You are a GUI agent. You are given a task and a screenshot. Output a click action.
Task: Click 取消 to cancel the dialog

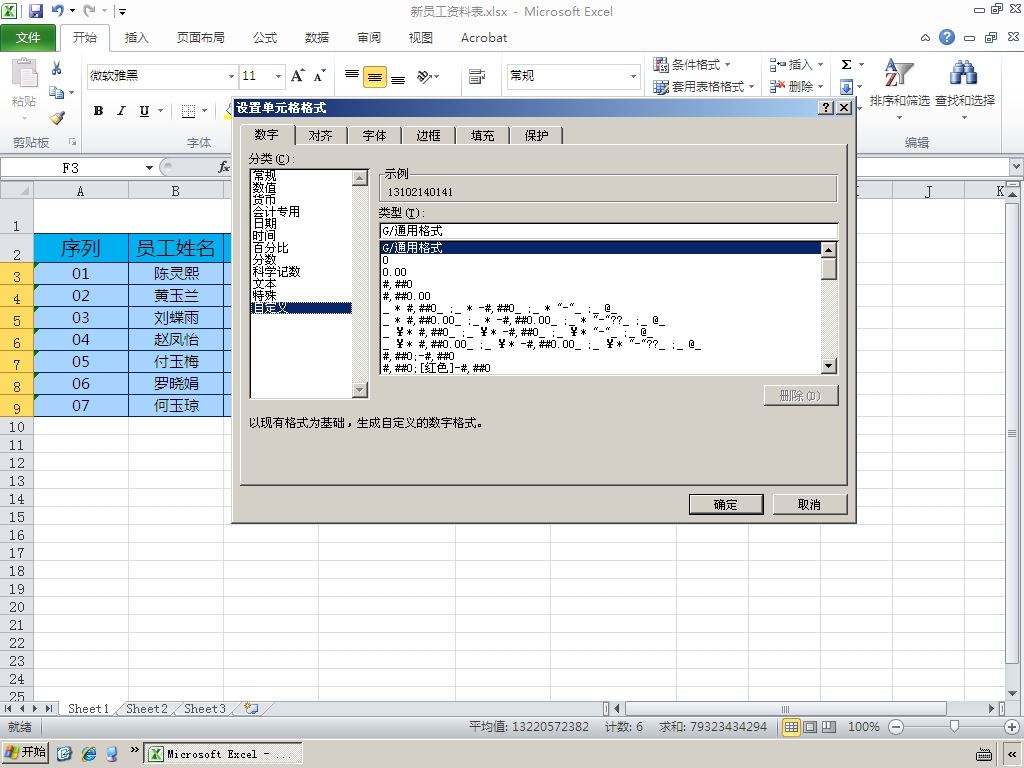(x=809, y=504)
